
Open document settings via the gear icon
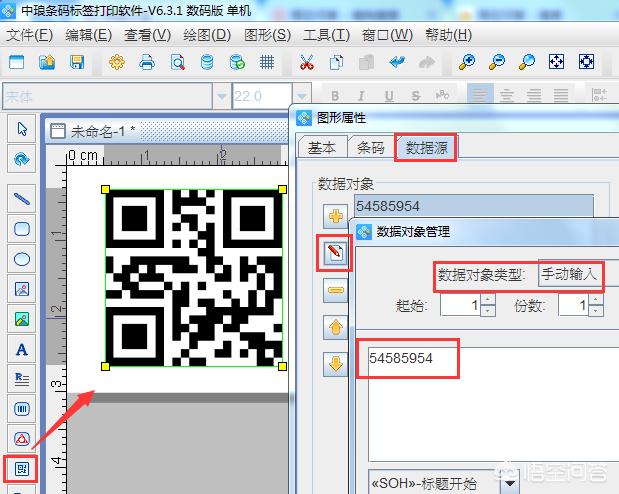click(x=117, y=62)
